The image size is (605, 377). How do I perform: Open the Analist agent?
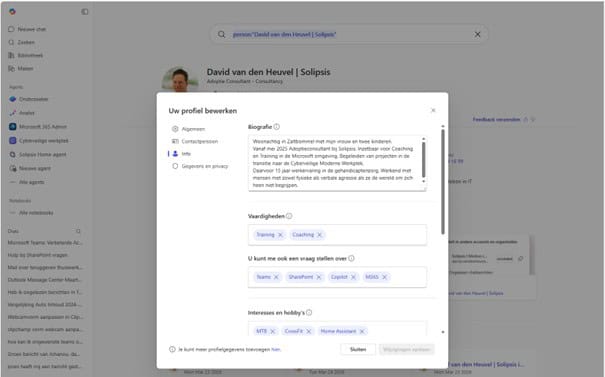(x=22, y=113)
